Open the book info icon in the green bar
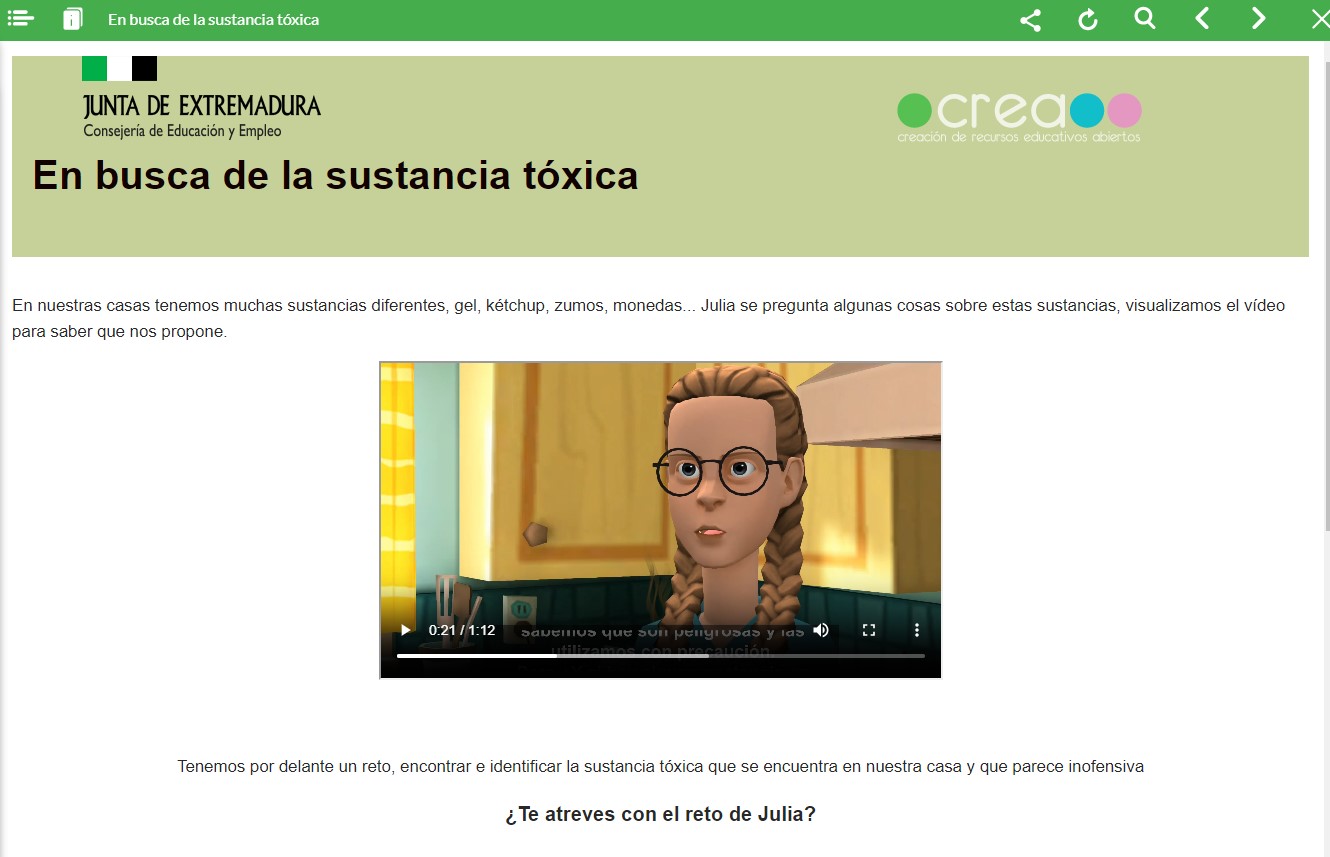 (72, 19)
